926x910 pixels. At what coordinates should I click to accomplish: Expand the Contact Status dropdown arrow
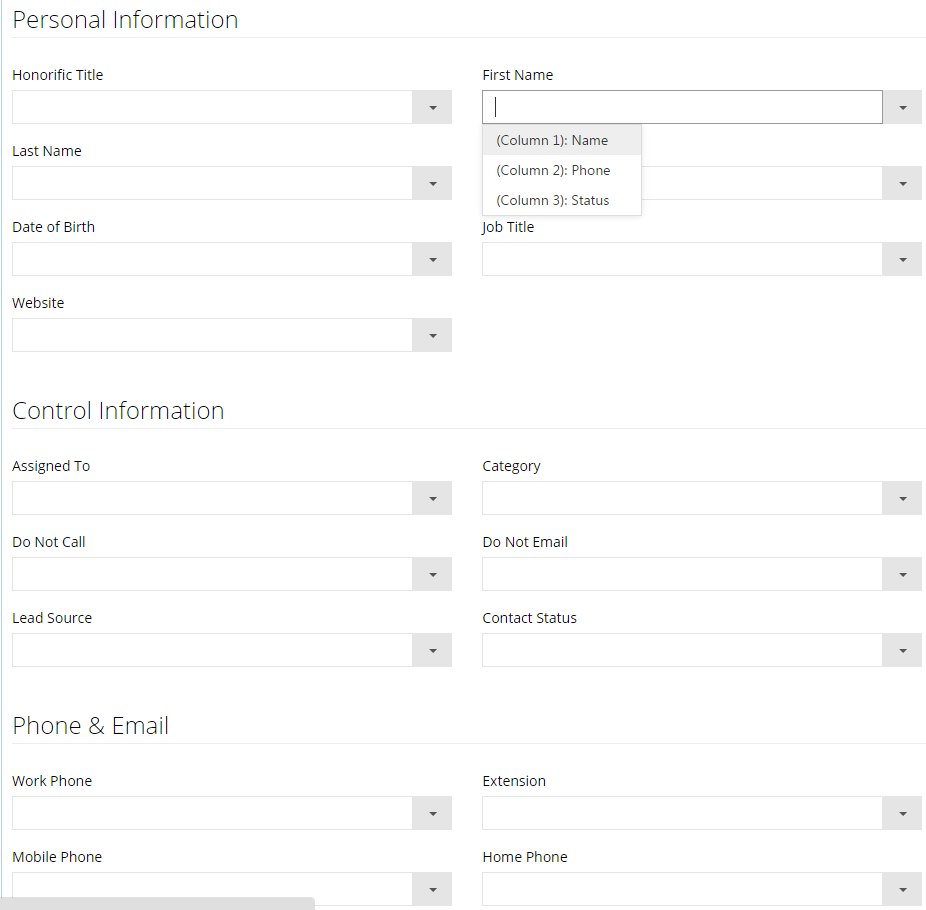point(902,650)
